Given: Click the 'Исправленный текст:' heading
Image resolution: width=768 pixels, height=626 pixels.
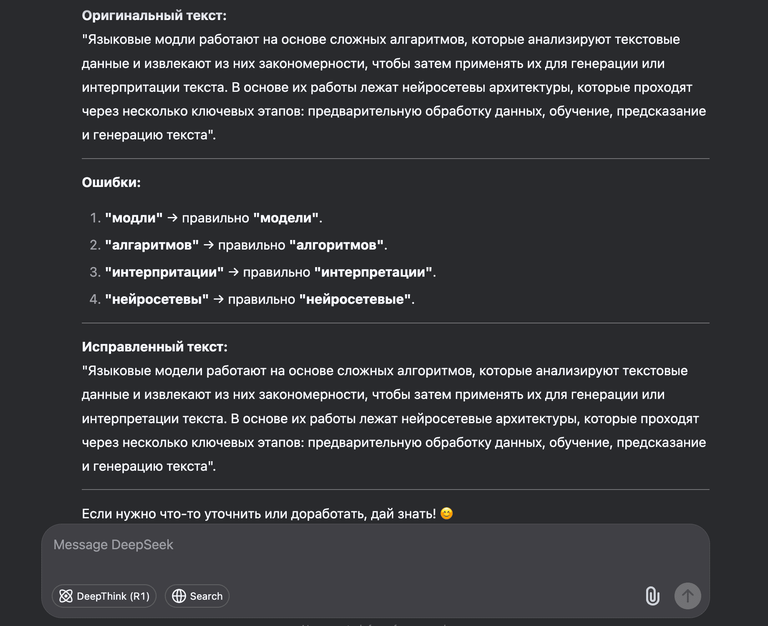Looking at the screenshot, I should 155,347.
